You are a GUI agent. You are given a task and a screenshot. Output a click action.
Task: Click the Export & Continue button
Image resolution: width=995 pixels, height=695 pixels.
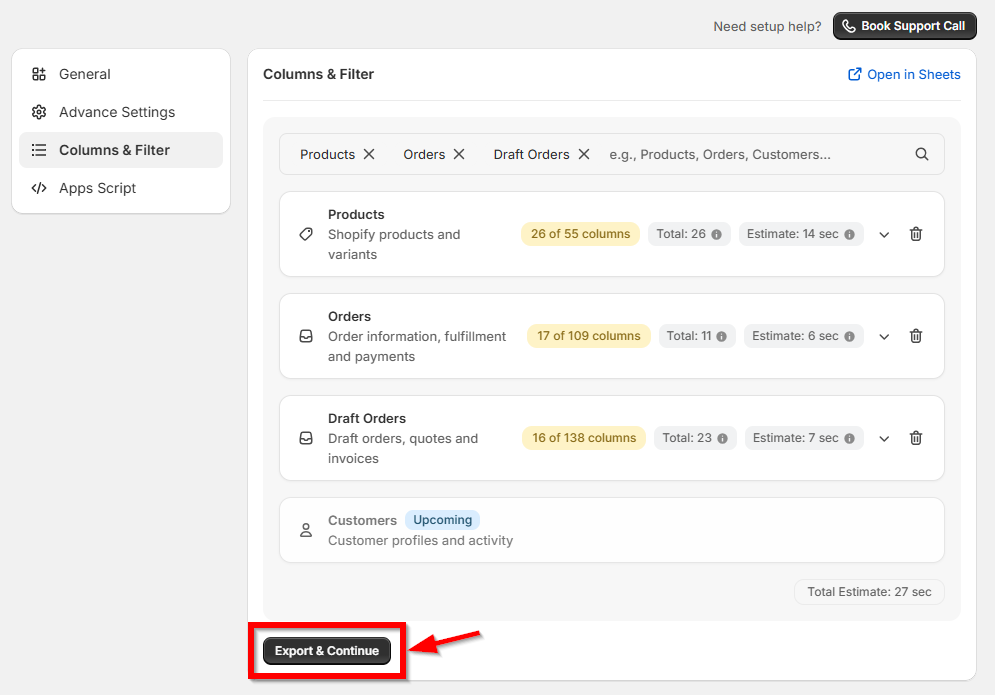click(x=327, y=651)
